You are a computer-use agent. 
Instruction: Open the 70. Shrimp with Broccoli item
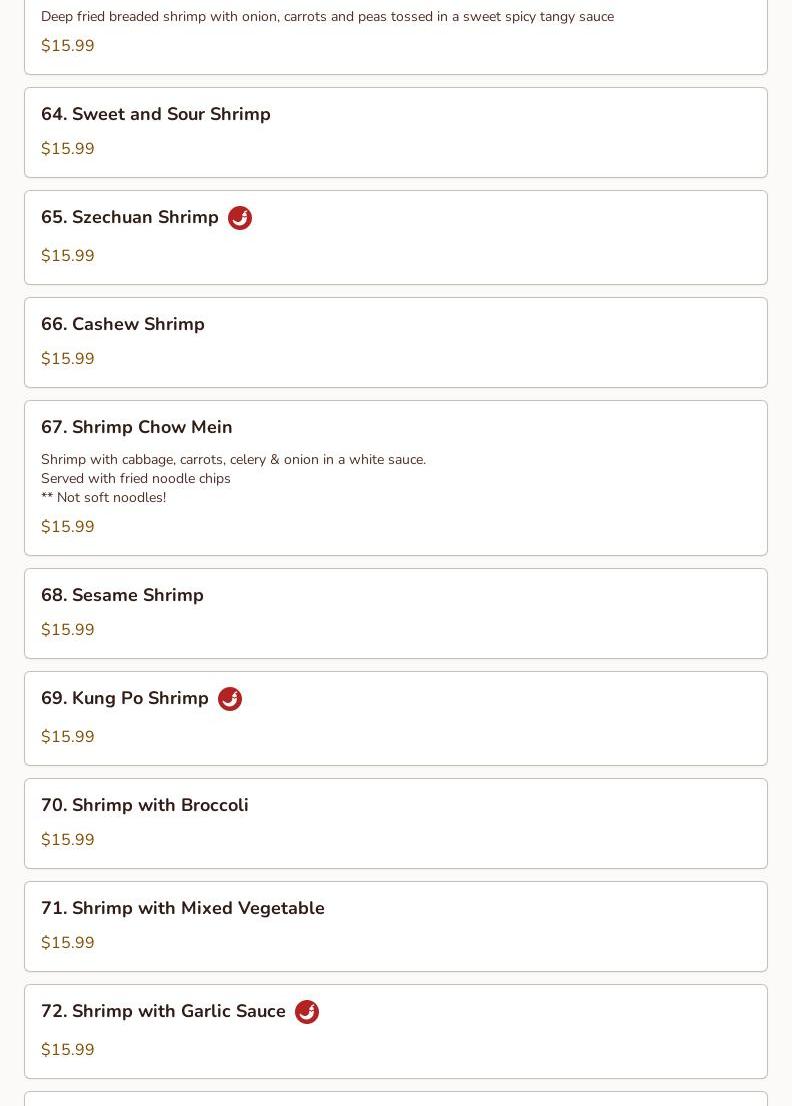(x=396, y=824)
